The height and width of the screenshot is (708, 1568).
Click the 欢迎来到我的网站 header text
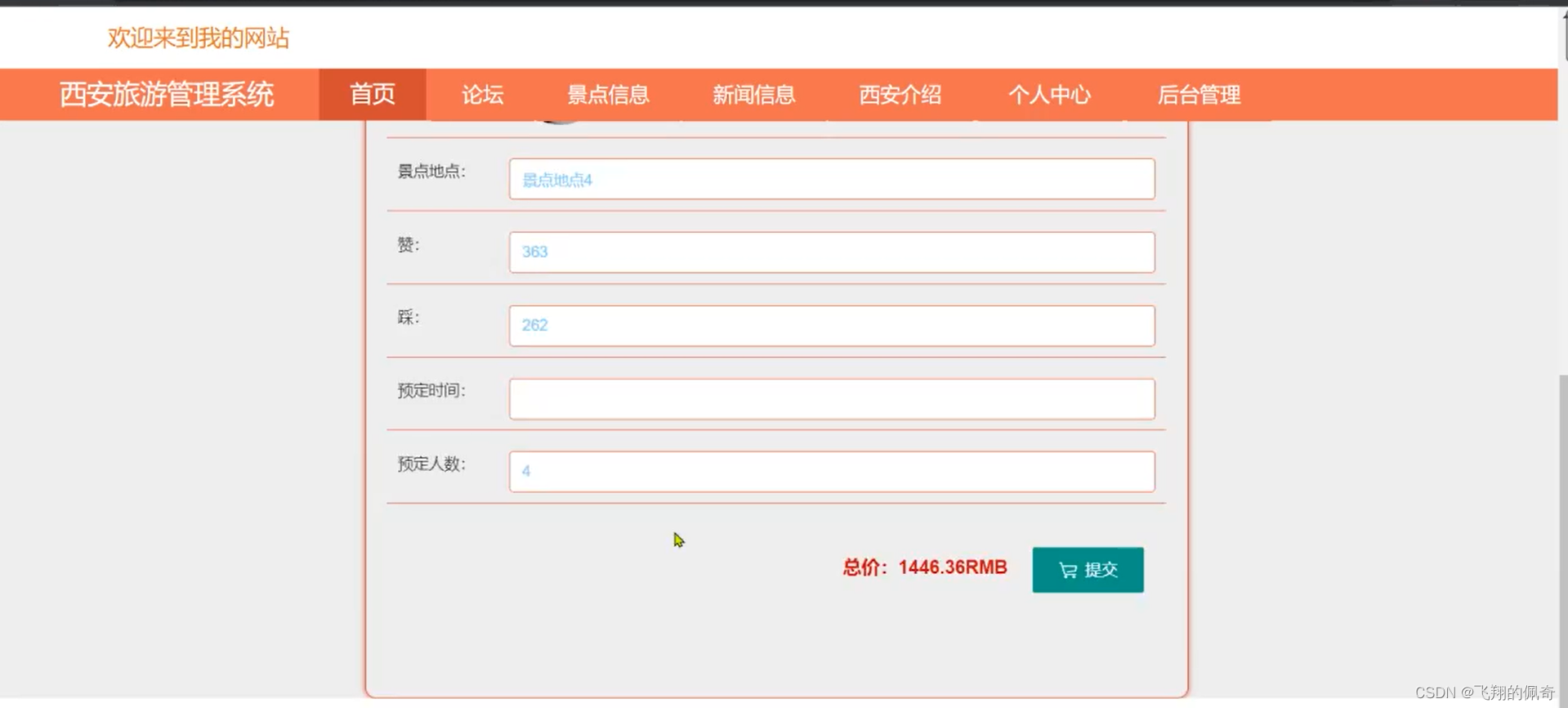(x=199, y=38)
